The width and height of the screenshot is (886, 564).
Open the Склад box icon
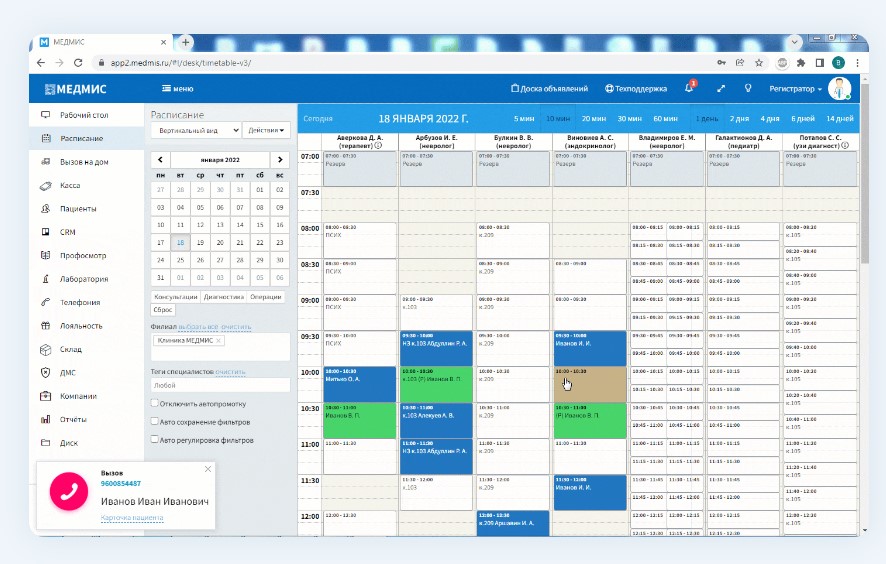(x=46, y=349)
